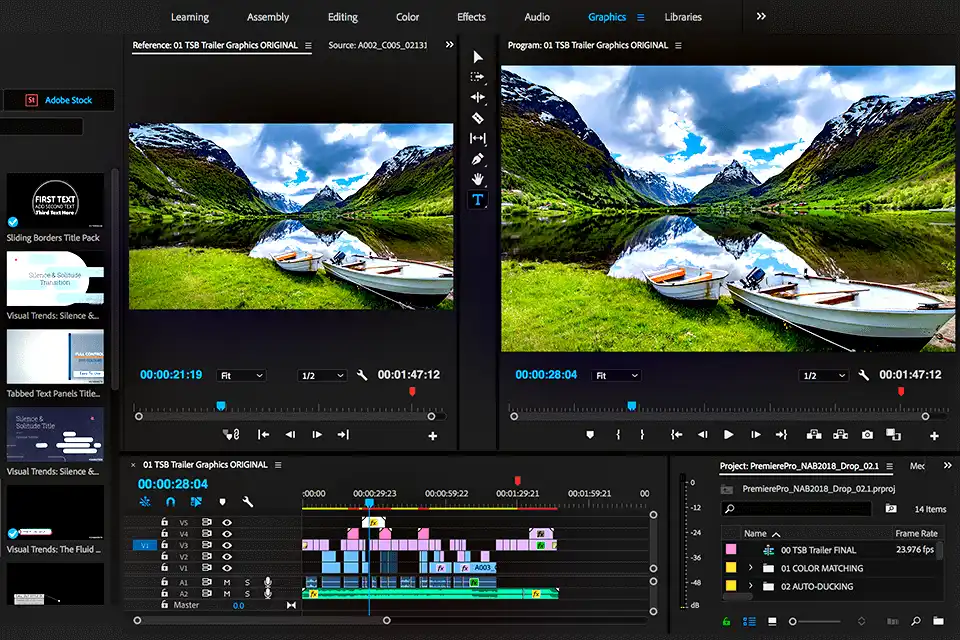
Task: Select the Selection arrow tool
Action: 478,57
